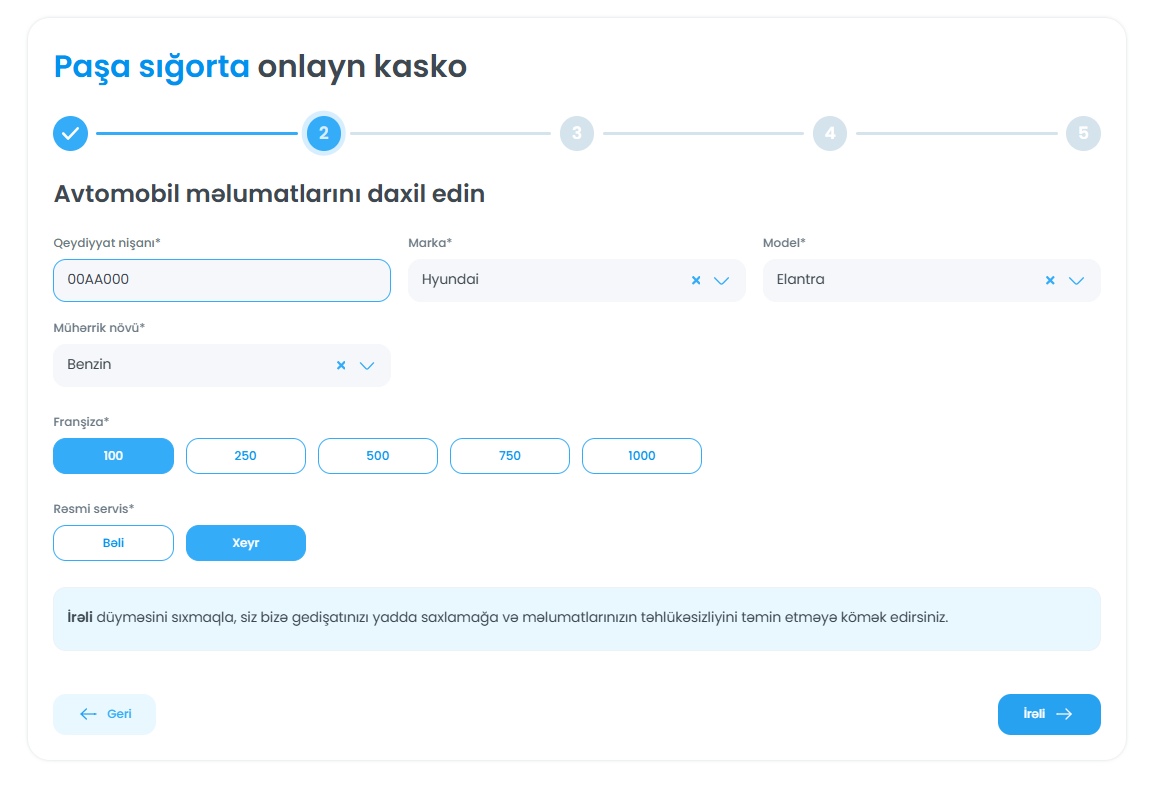The width and height of the screenshot is (1163, 792).
Task: Expand the Marka dropdown chevron
Action: (722, 281)
